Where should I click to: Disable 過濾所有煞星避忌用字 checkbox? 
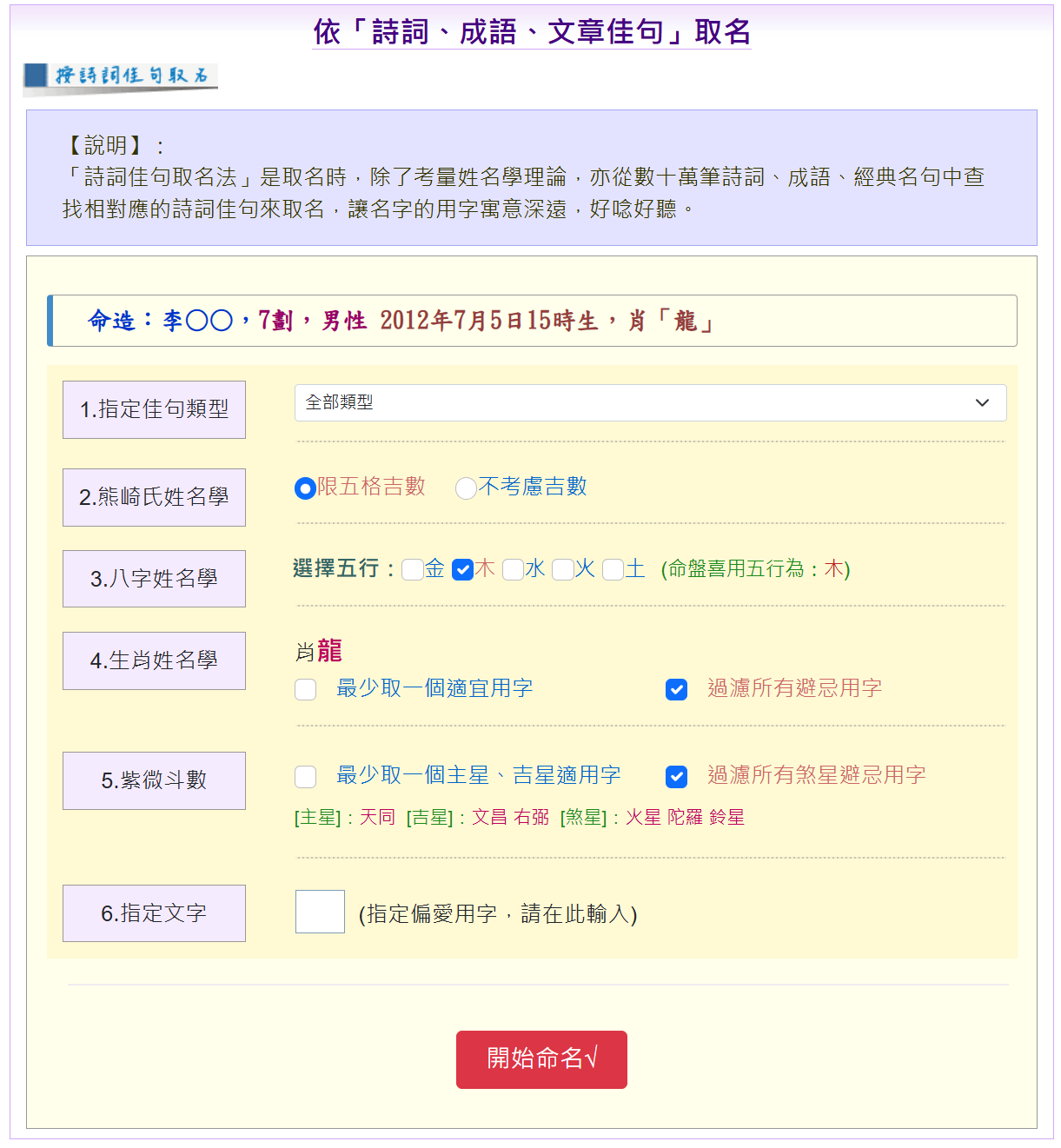676,777
